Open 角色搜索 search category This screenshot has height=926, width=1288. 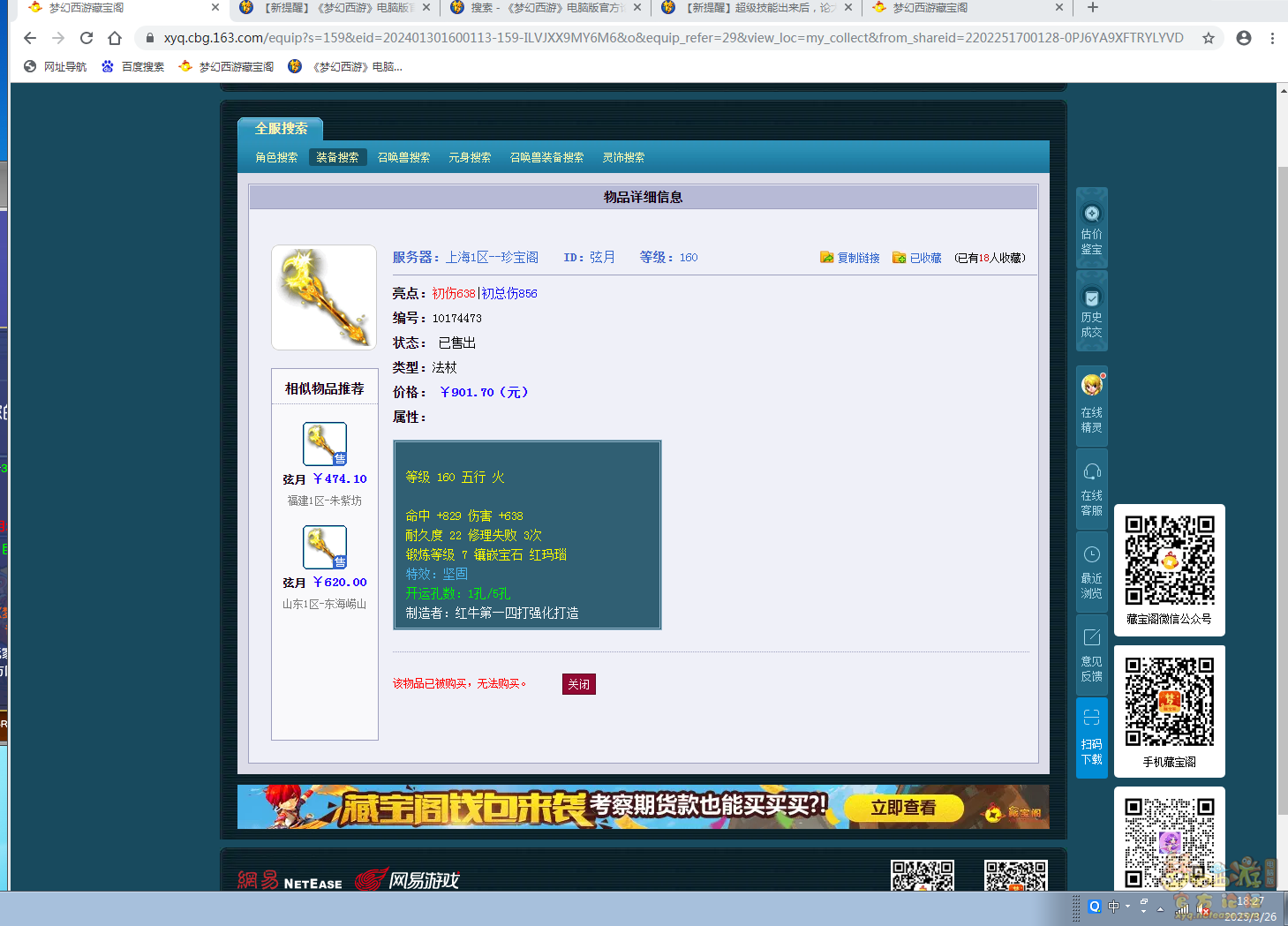[276, 157]
